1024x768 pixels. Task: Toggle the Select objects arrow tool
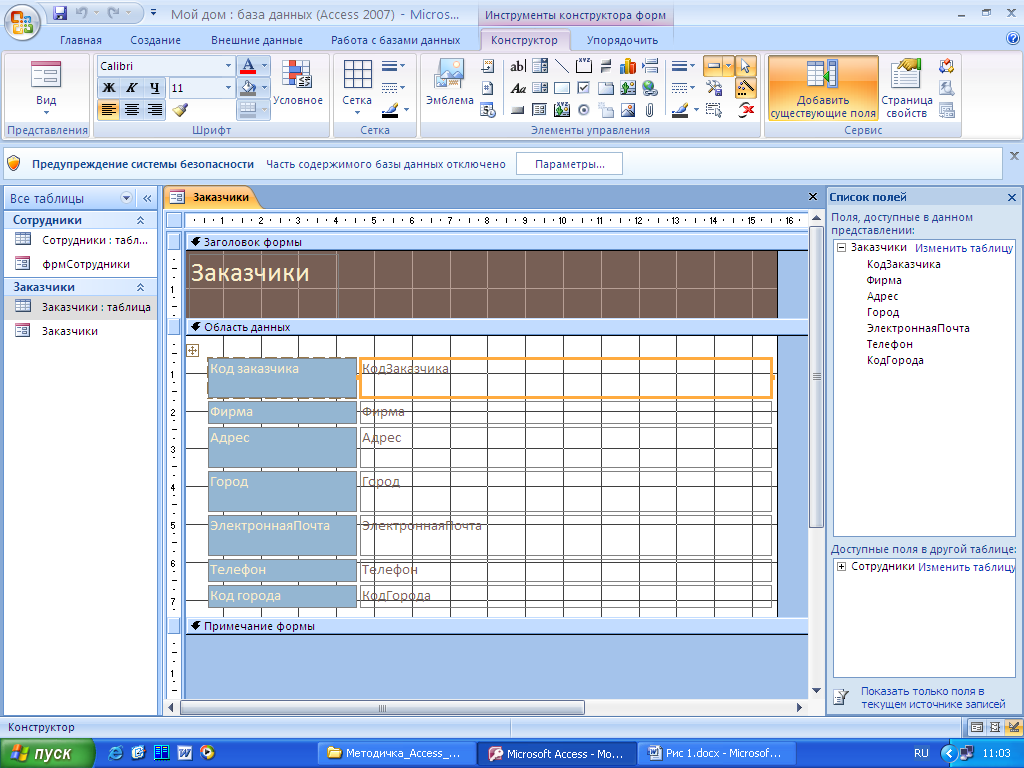coord(745,66)
